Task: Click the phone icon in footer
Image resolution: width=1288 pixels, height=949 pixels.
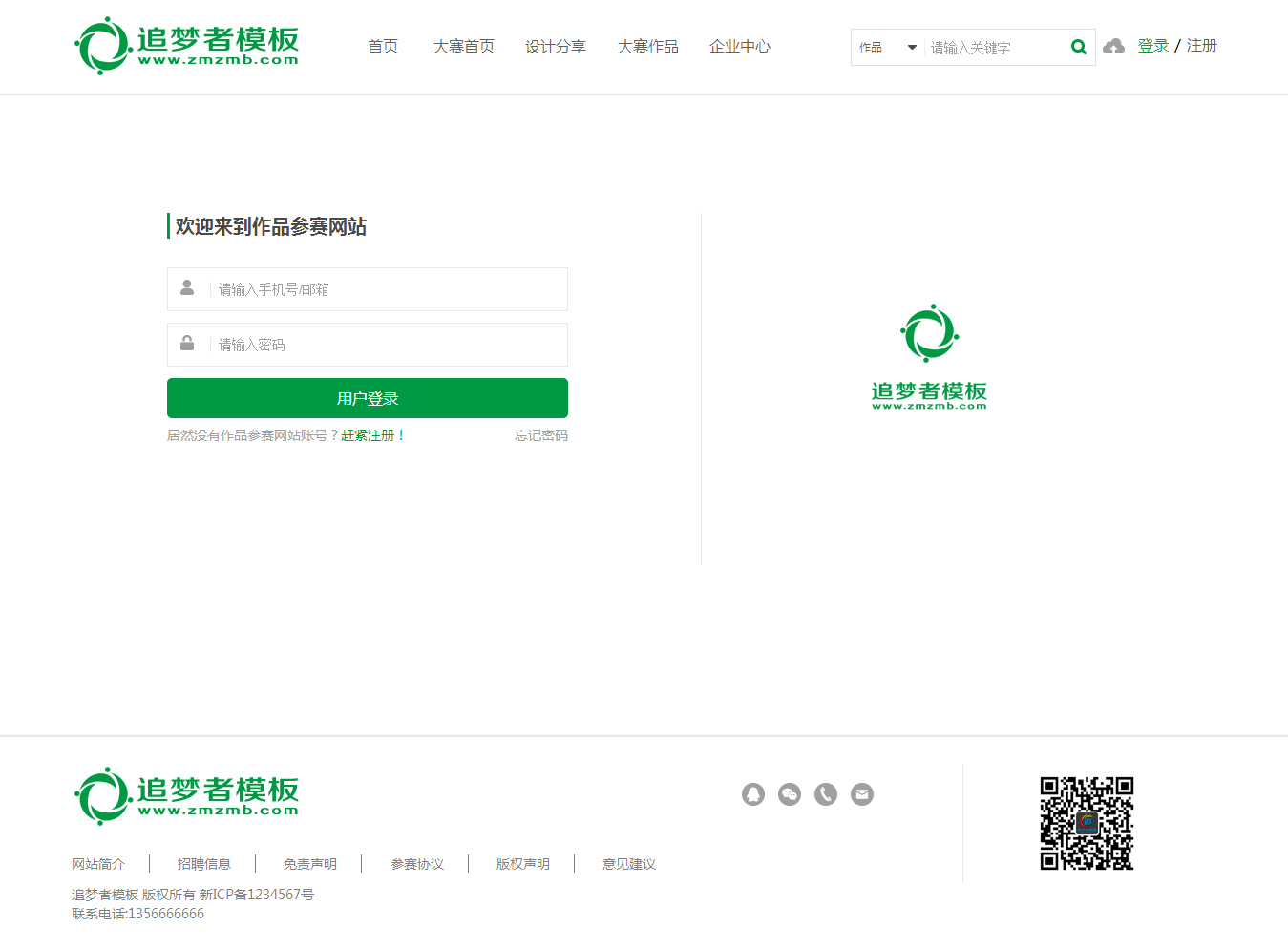Action: point(826,794)
